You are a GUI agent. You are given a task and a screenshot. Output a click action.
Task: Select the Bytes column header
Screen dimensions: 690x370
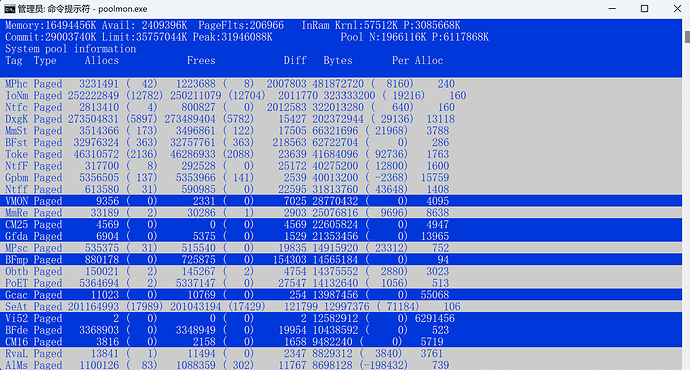[x=338, y=61]
